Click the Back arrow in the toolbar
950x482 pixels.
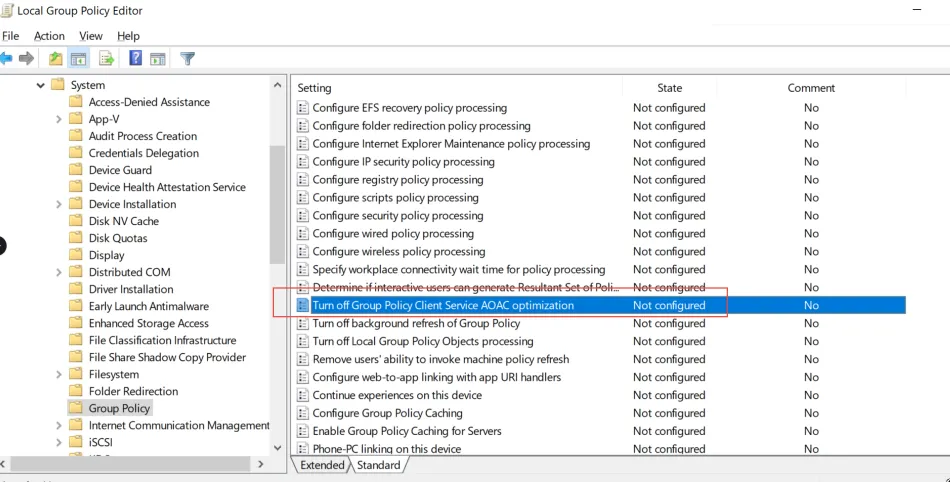point(6,59)
